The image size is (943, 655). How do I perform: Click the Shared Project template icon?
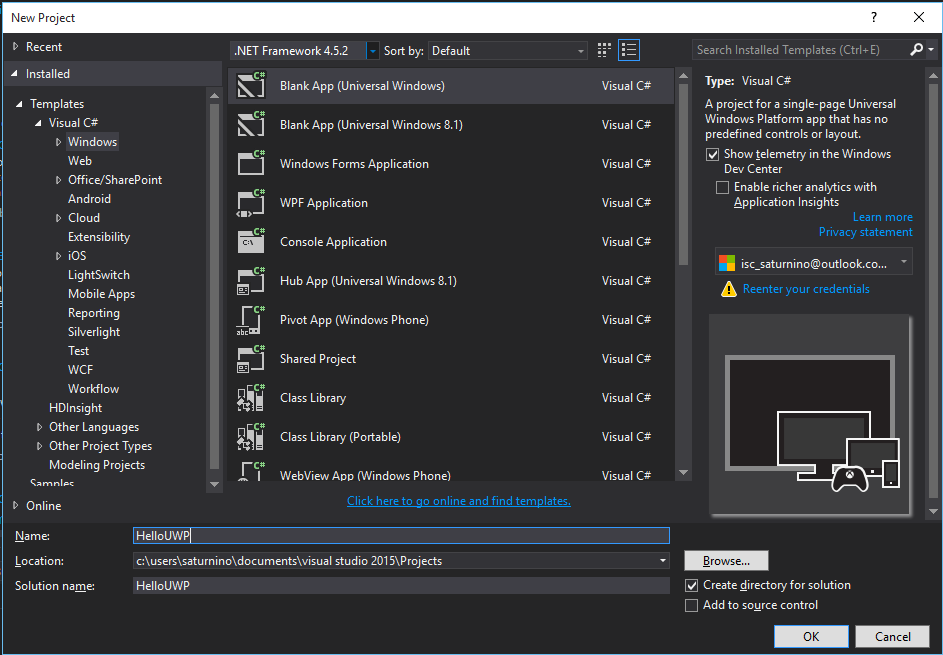tap(251, 359)
